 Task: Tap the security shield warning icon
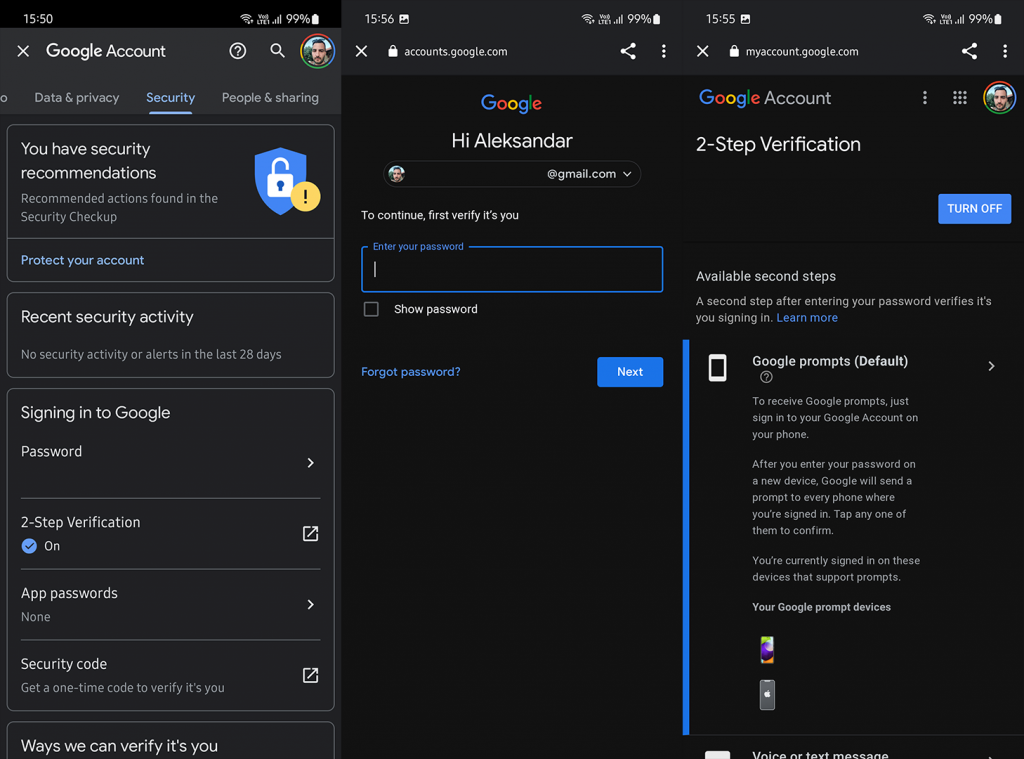pyautogui.click(x=287, y=182)
